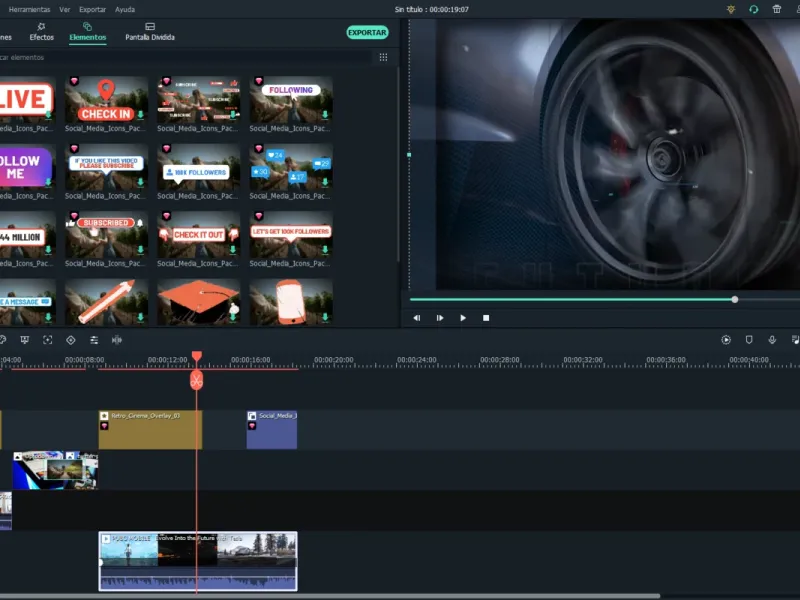Select the PUBG MOBILE video clip
This screenshot has height=600, width=800.
(198, 561)
